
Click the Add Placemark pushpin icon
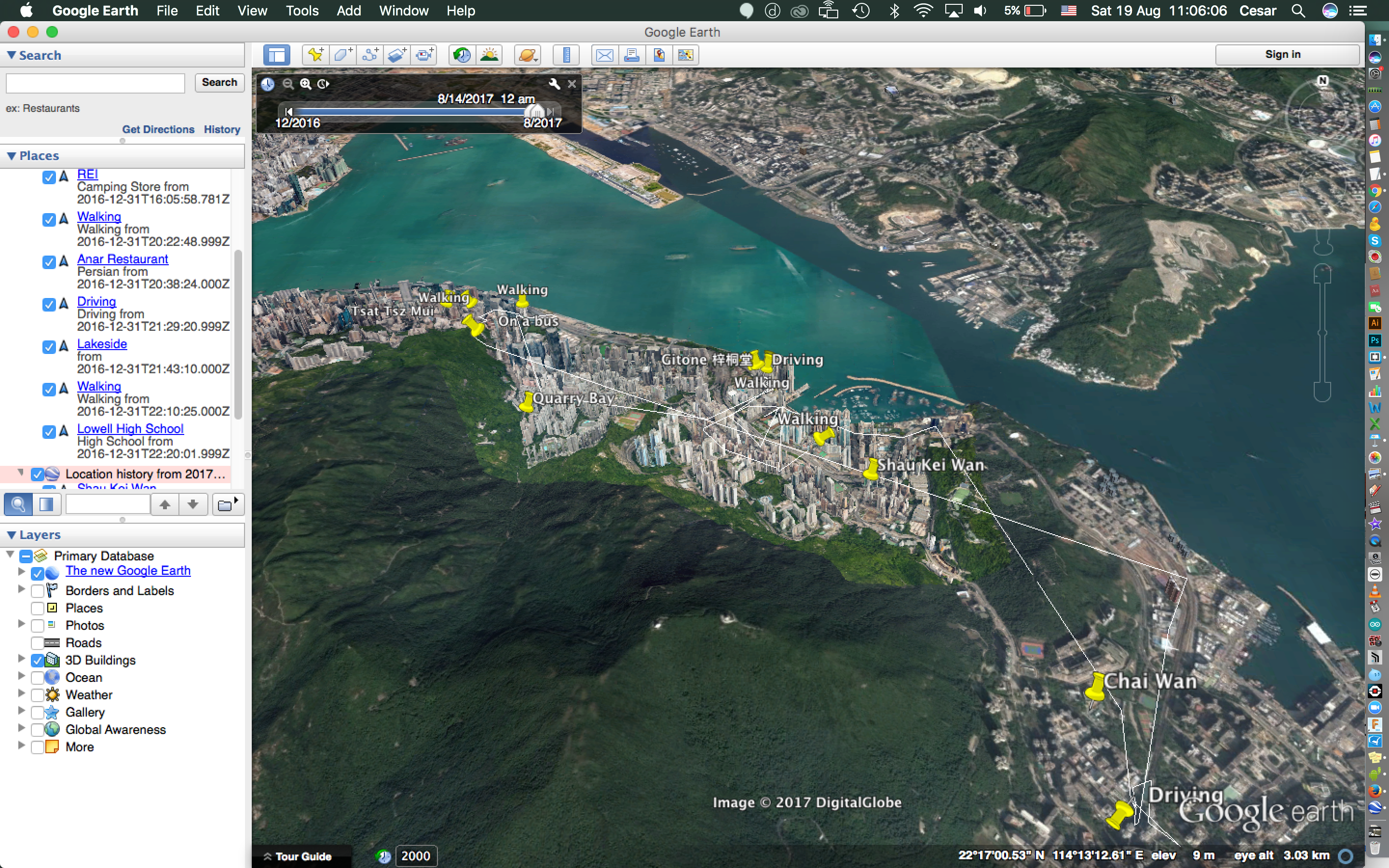click(x=315, y=55)
